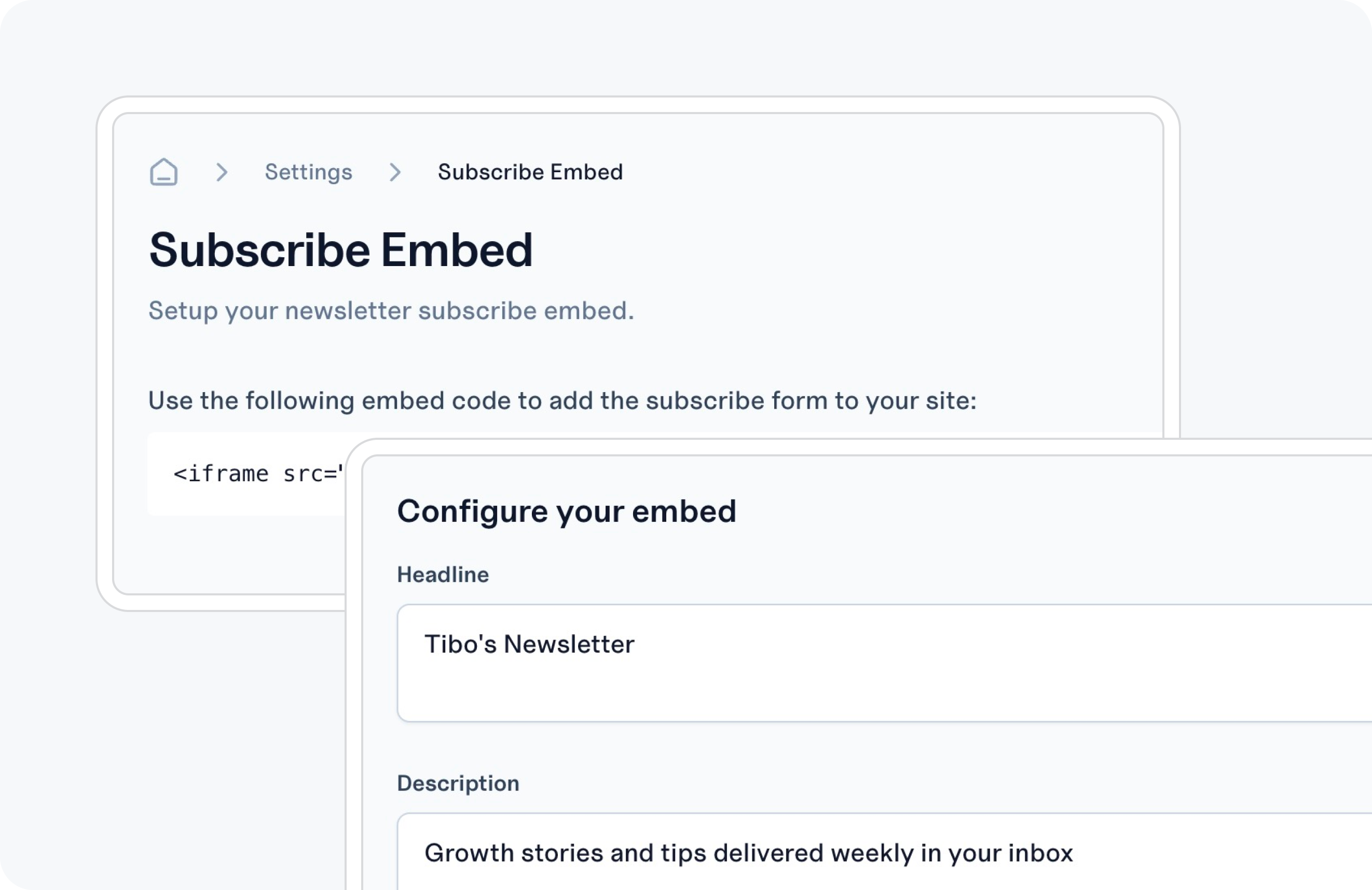Click the word 'Tibo's' in the Headline field
This screenshot has width=1372, height=890.
(x=460, y=644)
